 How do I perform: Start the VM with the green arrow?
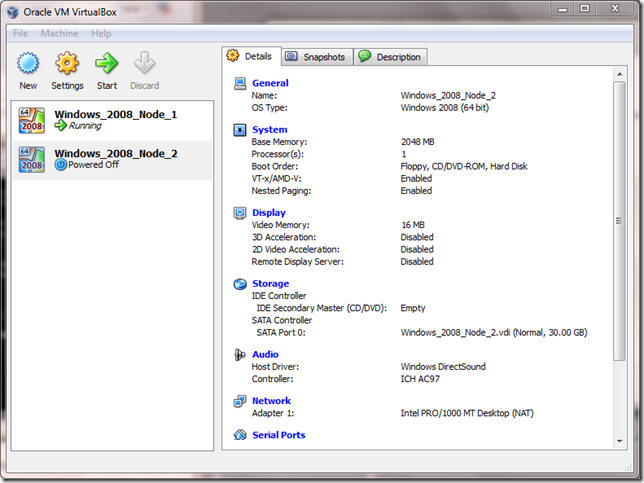point(106,63)
